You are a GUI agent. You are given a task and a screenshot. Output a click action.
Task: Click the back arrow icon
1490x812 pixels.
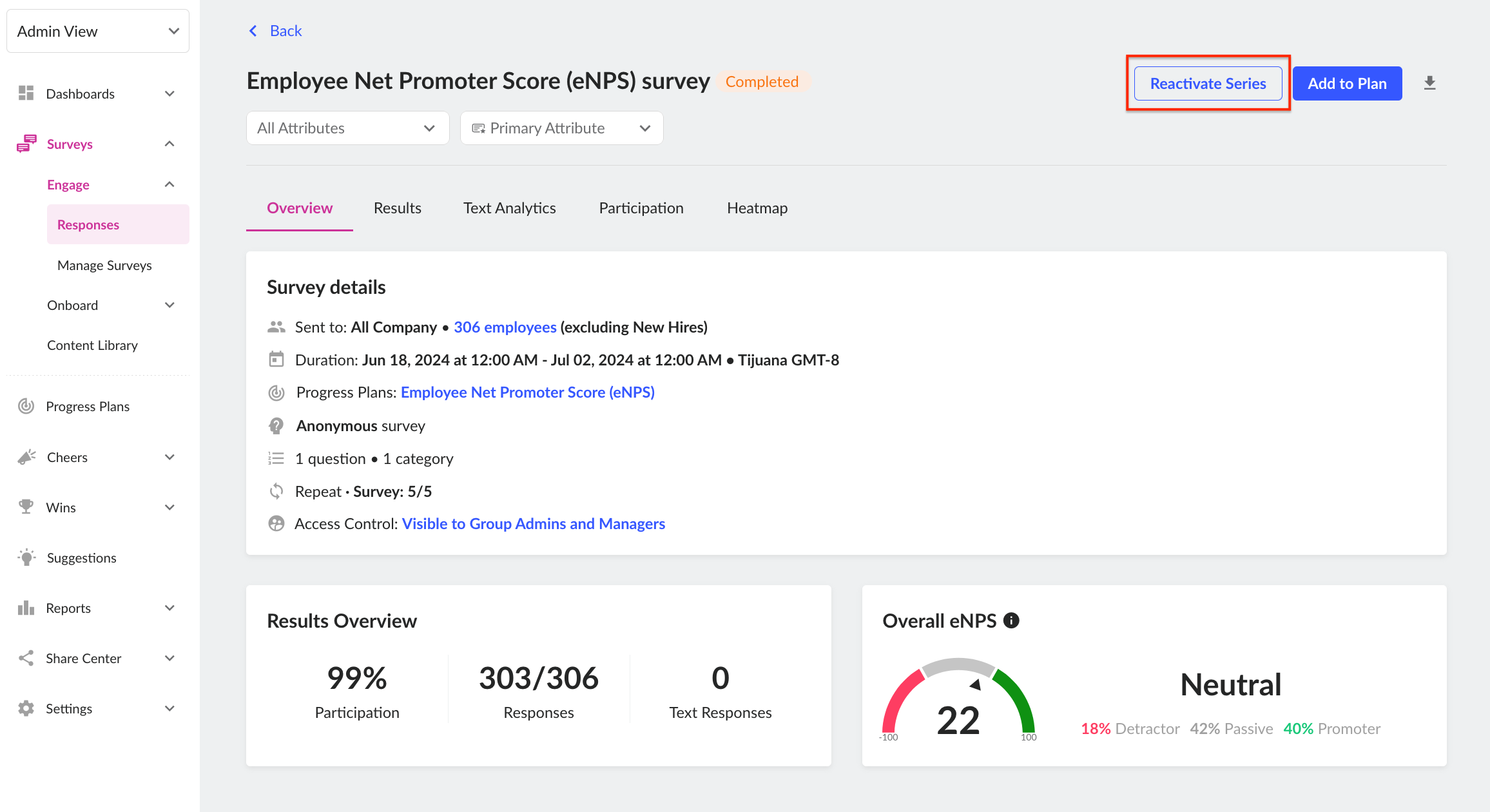pos(253,31)
